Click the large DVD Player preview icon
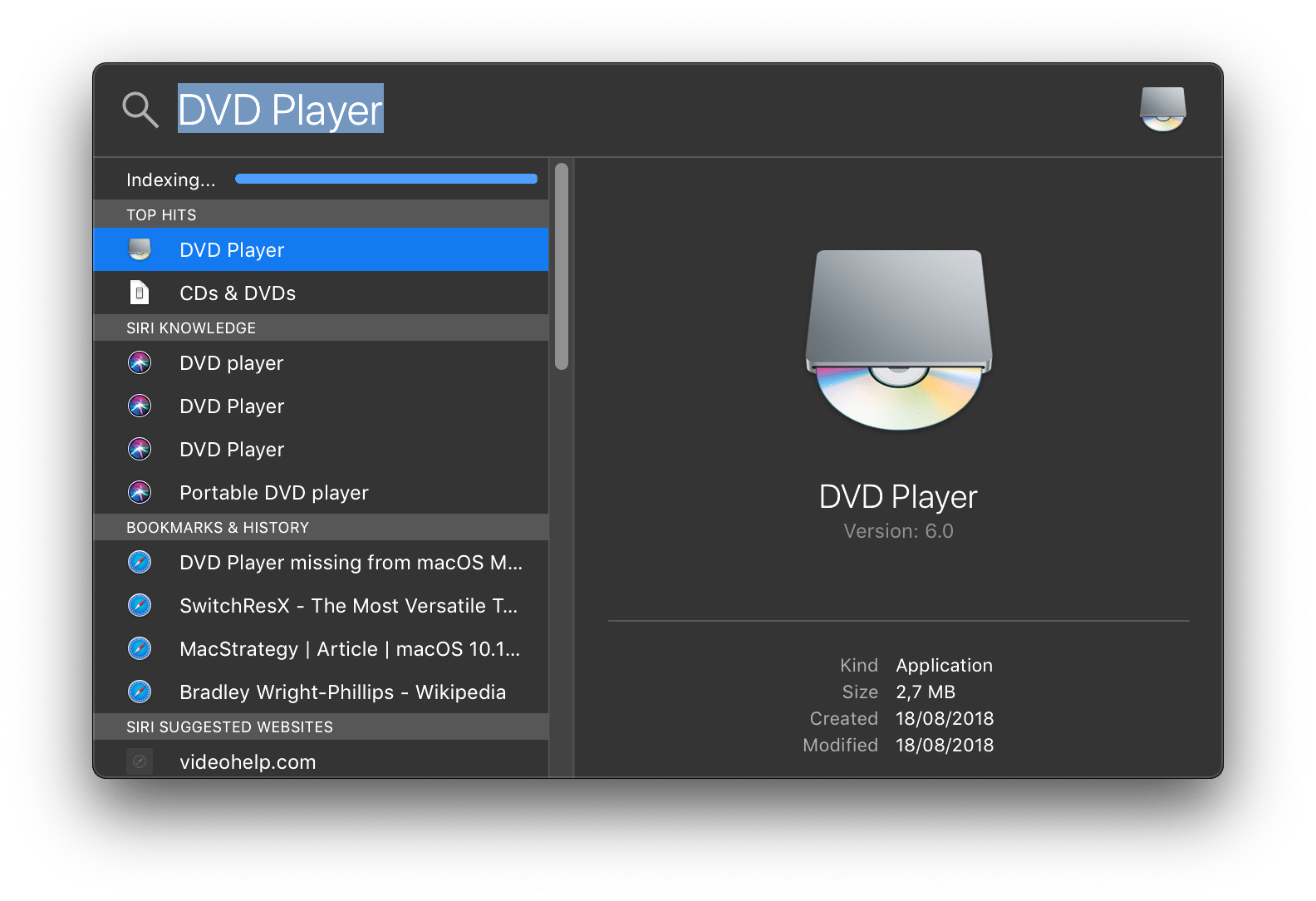 898,339
